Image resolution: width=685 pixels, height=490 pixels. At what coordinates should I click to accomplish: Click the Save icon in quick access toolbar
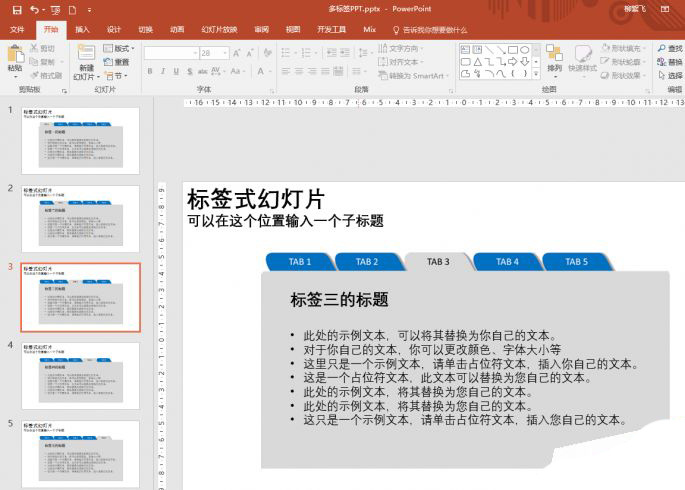[17, 9]
